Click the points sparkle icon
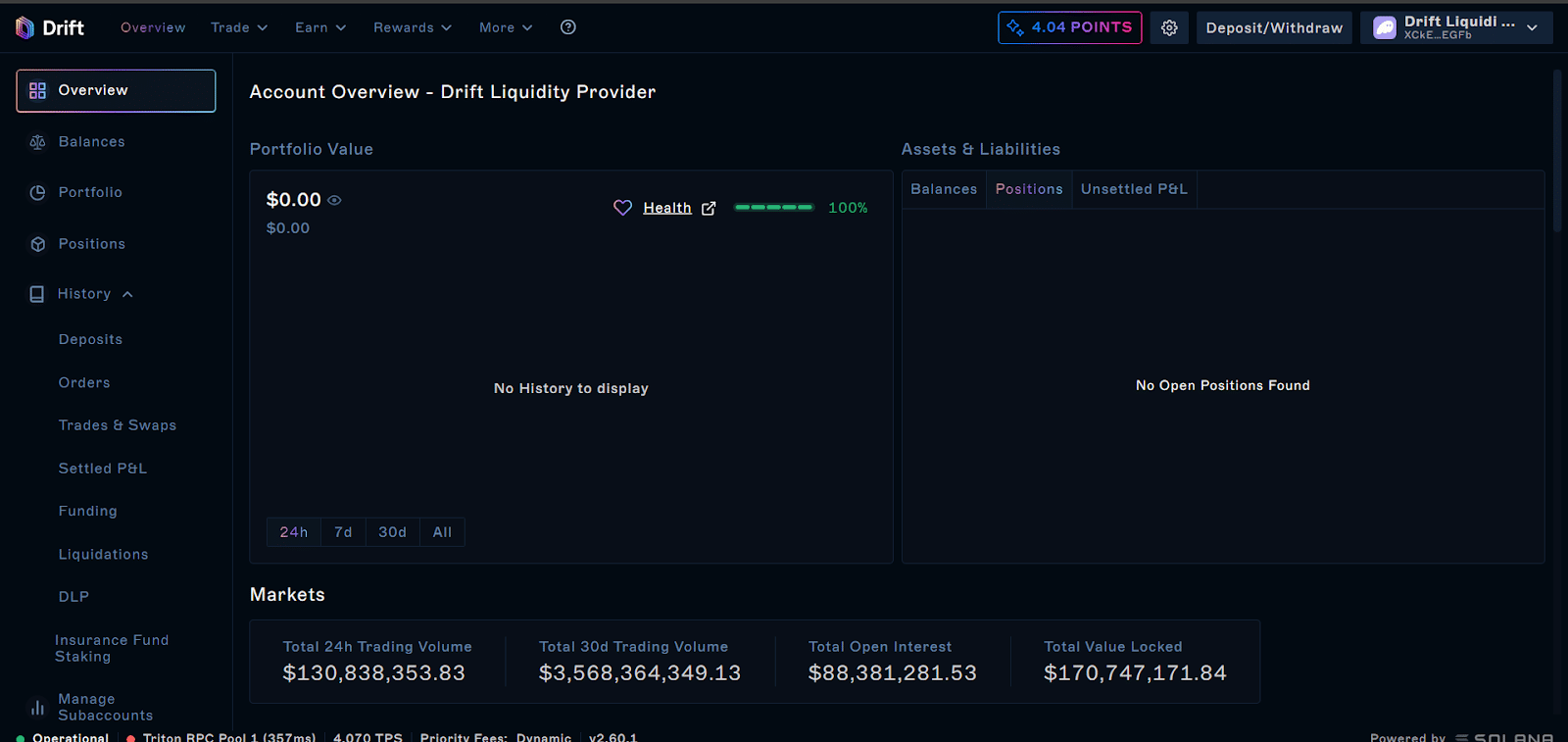Screen dimensions: 1568x742 click(1015, 27)
